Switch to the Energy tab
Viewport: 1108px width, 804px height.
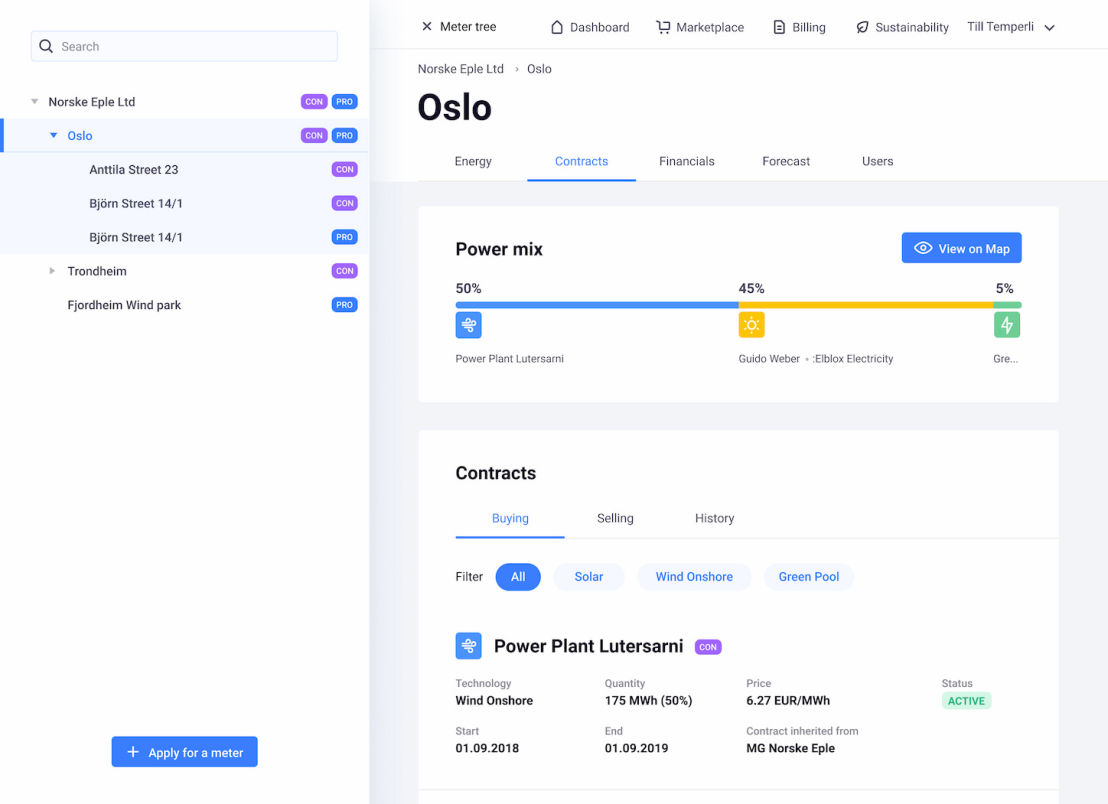coord(473,161)
